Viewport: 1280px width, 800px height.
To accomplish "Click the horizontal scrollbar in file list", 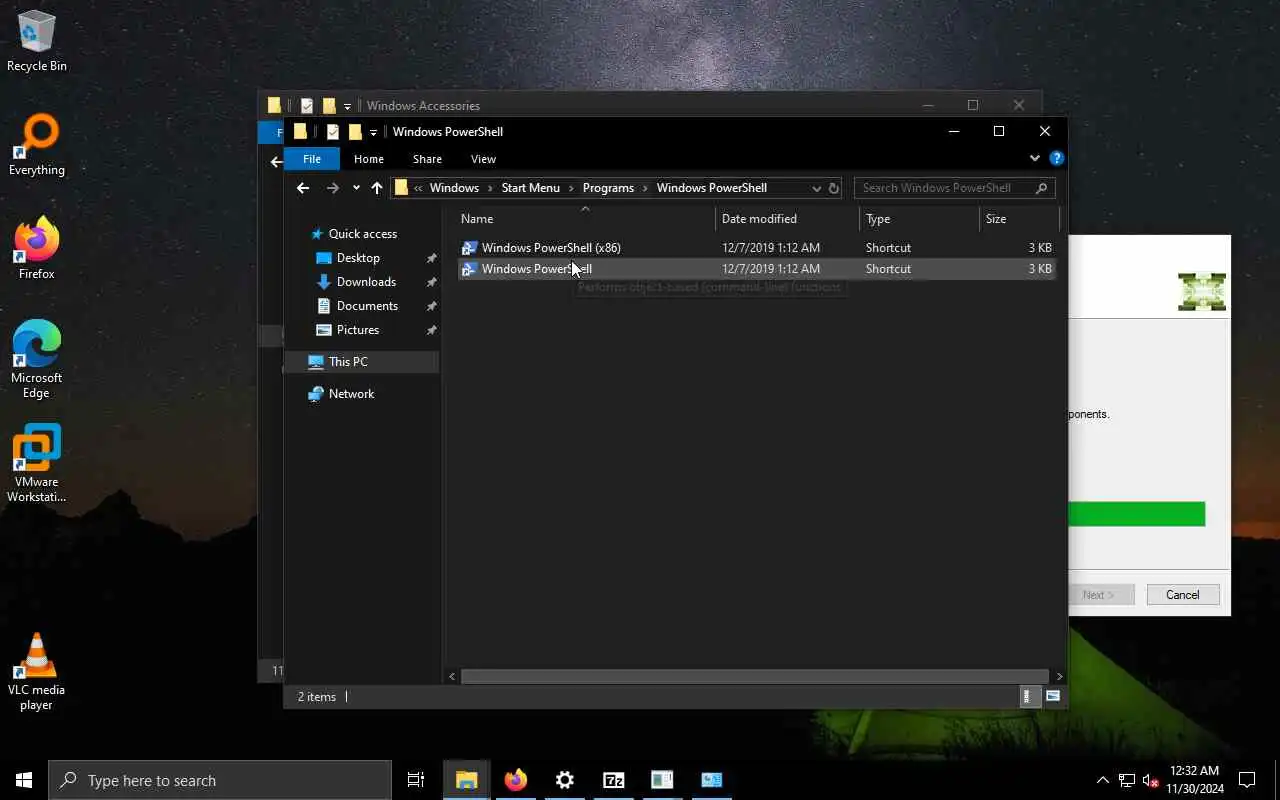I will pyautogui.click(x=755, y=677).
